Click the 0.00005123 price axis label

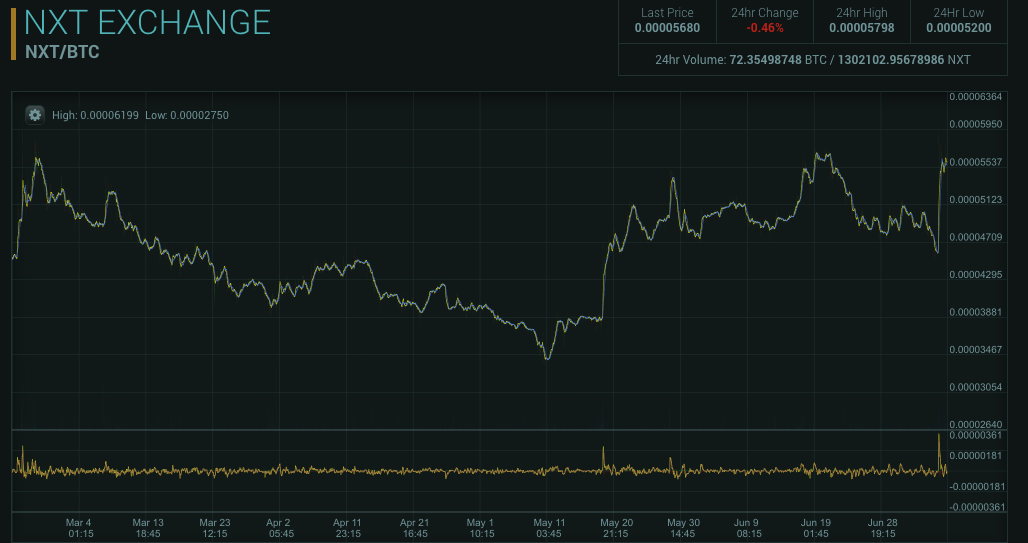976,199
